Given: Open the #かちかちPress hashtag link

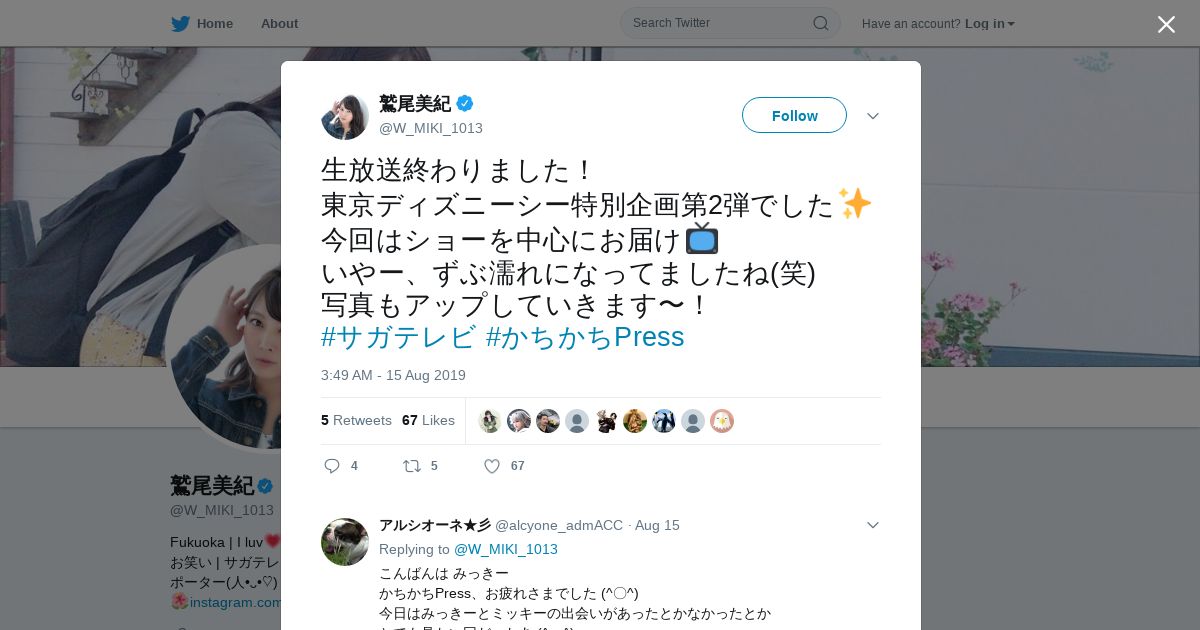Looking at the screenshot, I should [585, 337].
